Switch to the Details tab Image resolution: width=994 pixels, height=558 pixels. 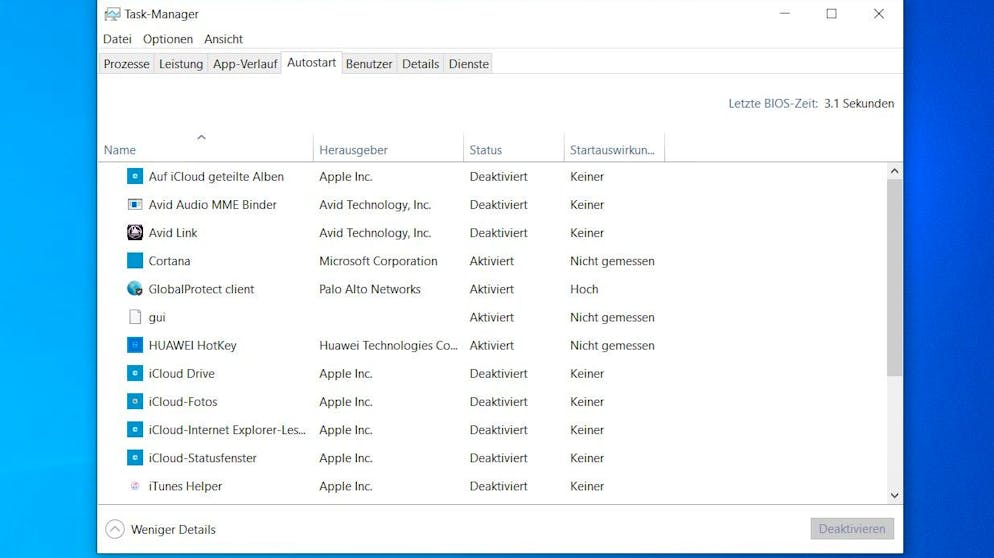click(x=420, y=64)
